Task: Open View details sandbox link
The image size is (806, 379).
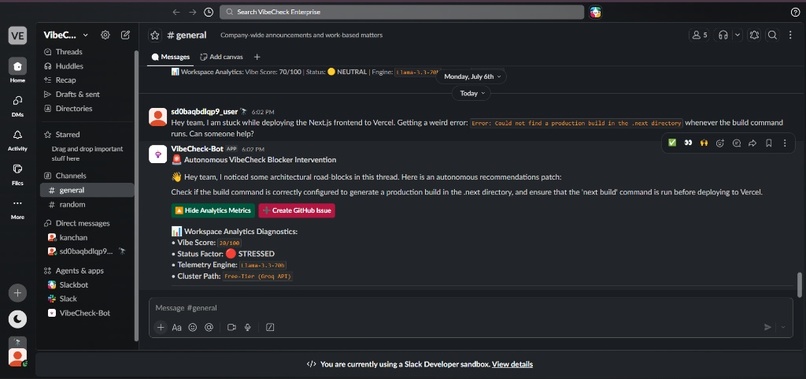Action: click(512, 364)
